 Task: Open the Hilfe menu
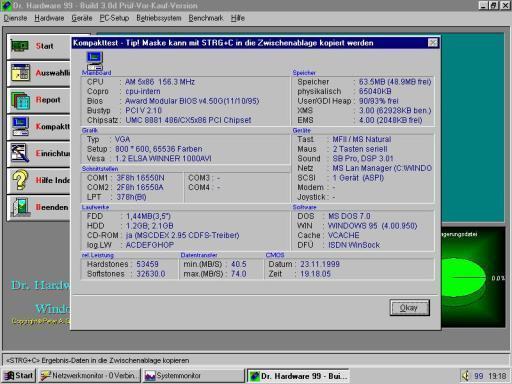pyautogui.click(x=238, y=18)
